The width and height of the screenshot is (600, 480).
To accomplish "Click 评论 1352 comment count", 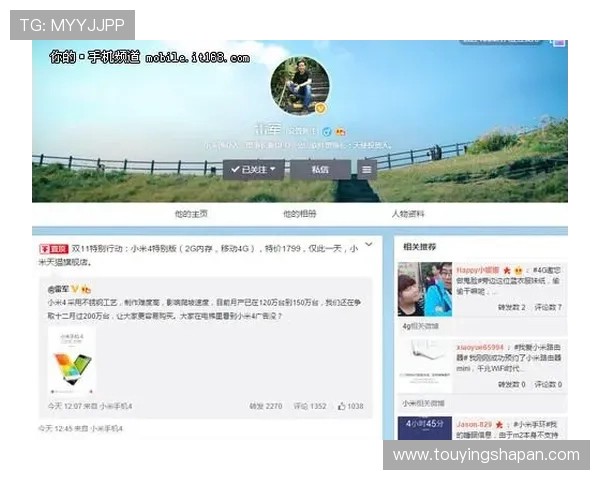I will (310, 406).
